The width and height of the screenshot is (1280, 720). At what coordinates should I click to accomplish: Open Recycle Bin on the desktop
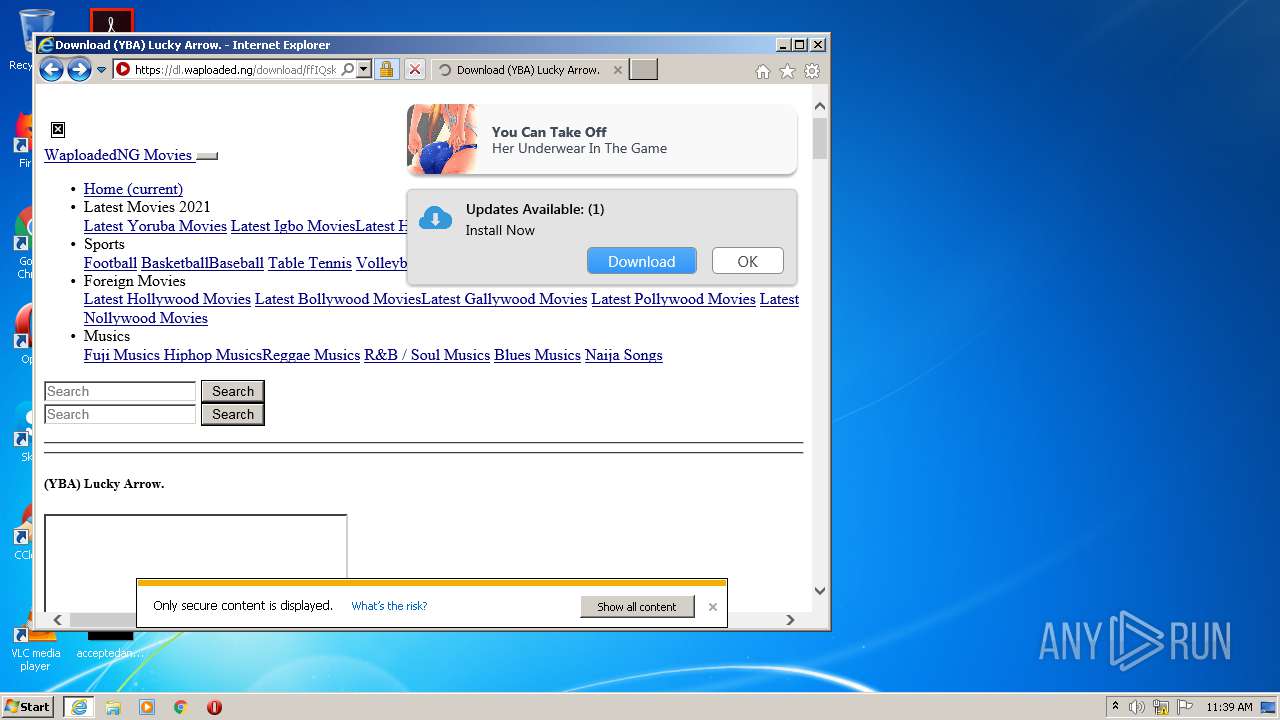point(34,38)
